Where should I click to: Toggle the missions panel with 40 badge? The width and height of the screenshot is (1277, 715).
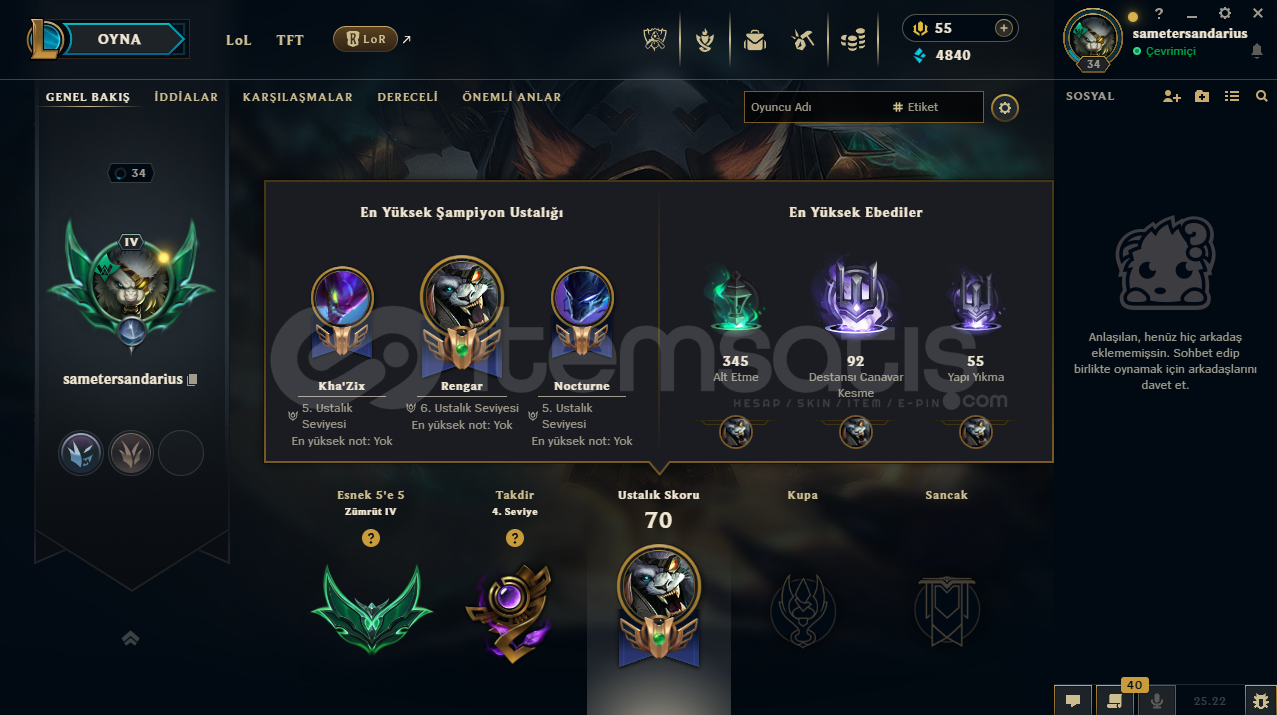1114,701
